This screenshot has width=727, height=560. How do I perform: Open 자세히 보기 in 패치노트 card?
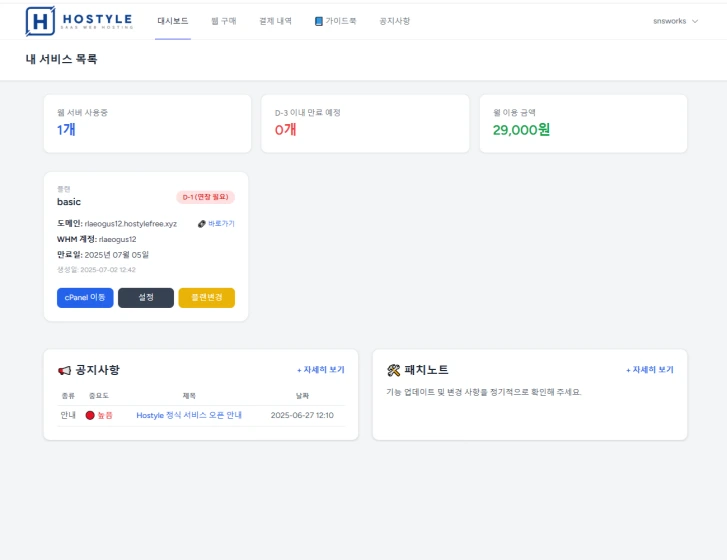tap(650, 370)
